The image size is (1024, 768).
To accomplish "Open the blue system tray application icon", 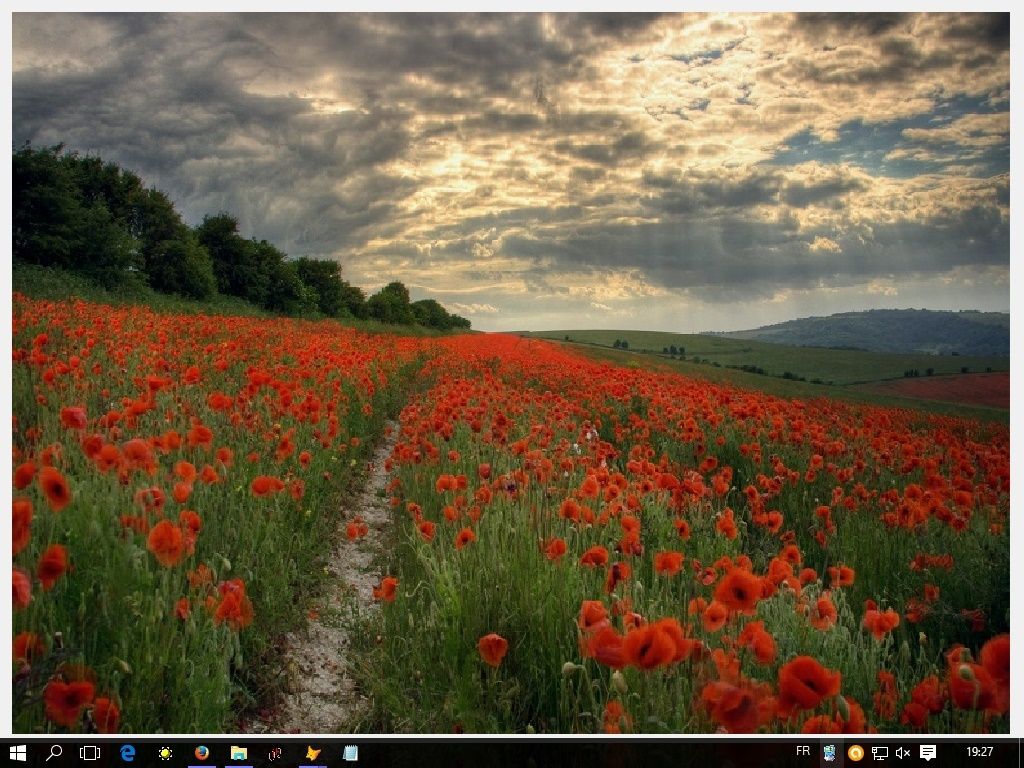I will click(830, 755).
